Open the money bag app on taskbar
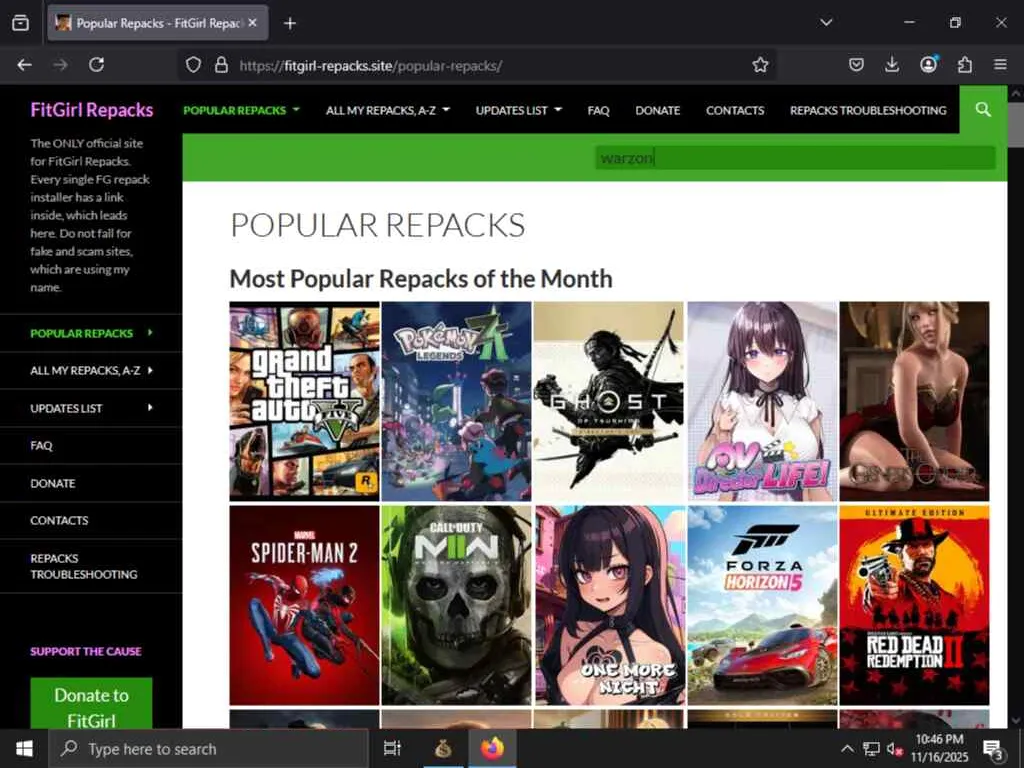Screen dimensions: 1024x768 [x=443, y=748]
